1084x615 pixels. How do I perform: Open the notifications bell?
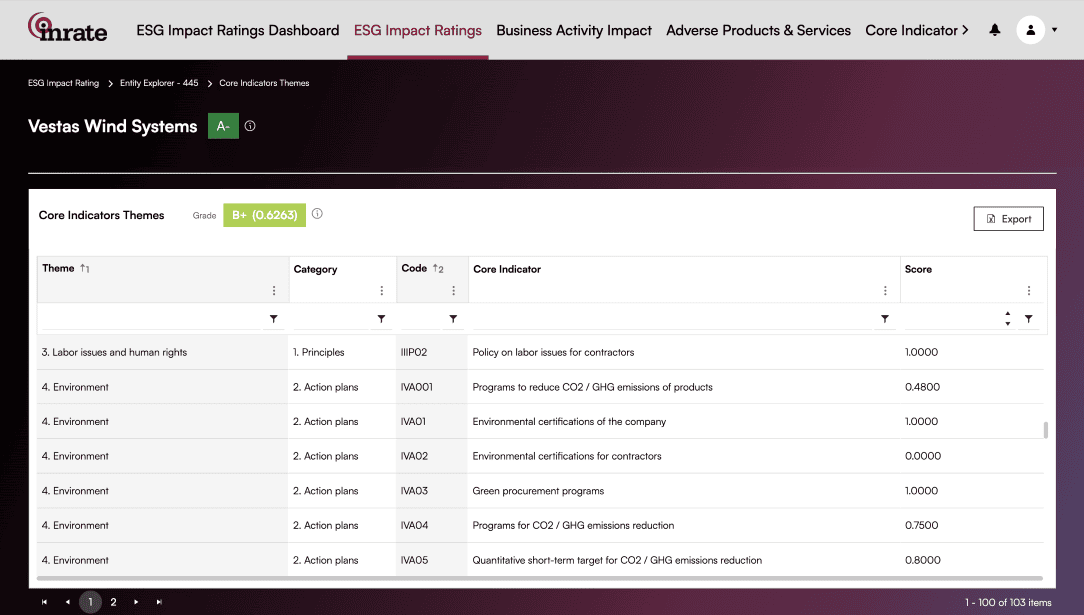994,30
